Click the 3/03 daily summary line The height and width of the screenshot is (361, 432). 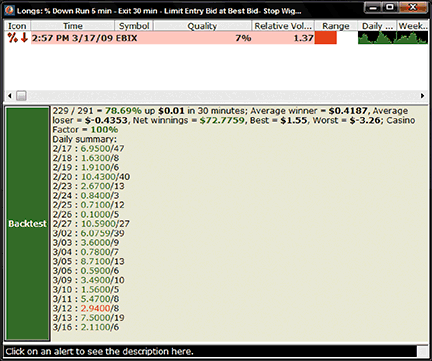86,242
